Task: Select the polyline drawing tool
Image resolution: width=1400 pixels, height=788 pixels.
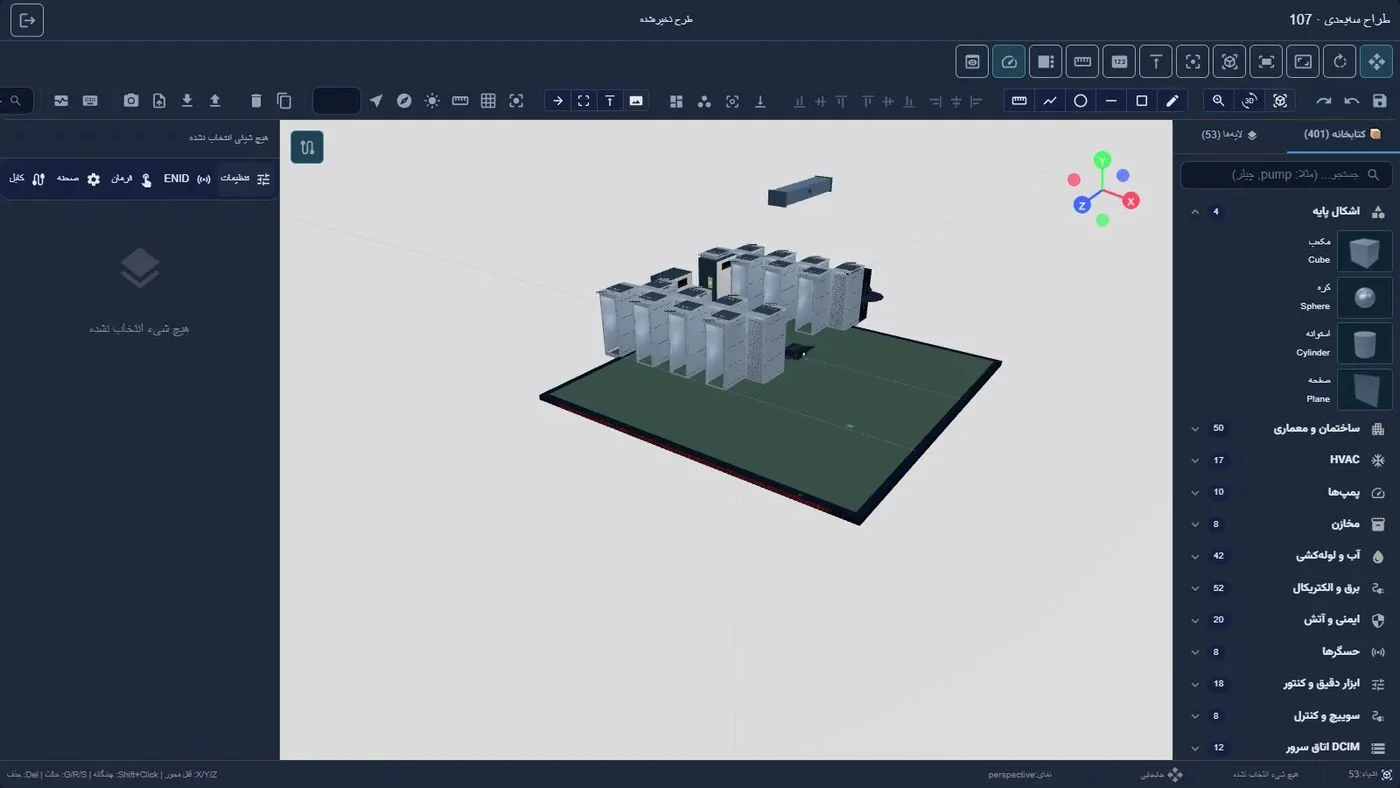Action: [x=1050, y=101]
